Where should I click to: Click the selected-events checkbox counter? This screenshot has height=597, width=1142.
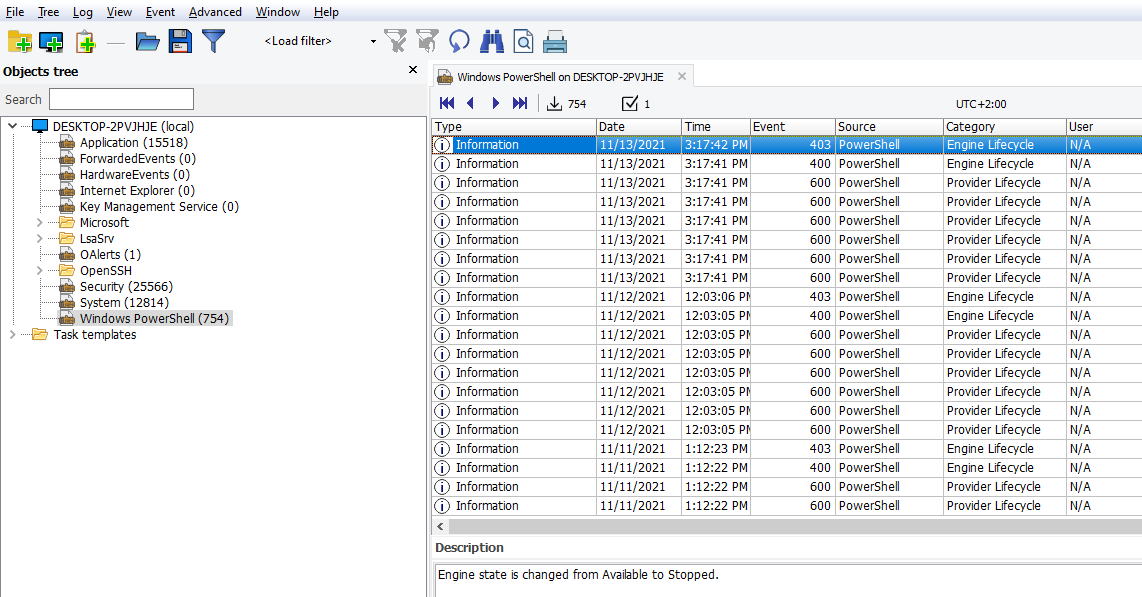(630, 103)
